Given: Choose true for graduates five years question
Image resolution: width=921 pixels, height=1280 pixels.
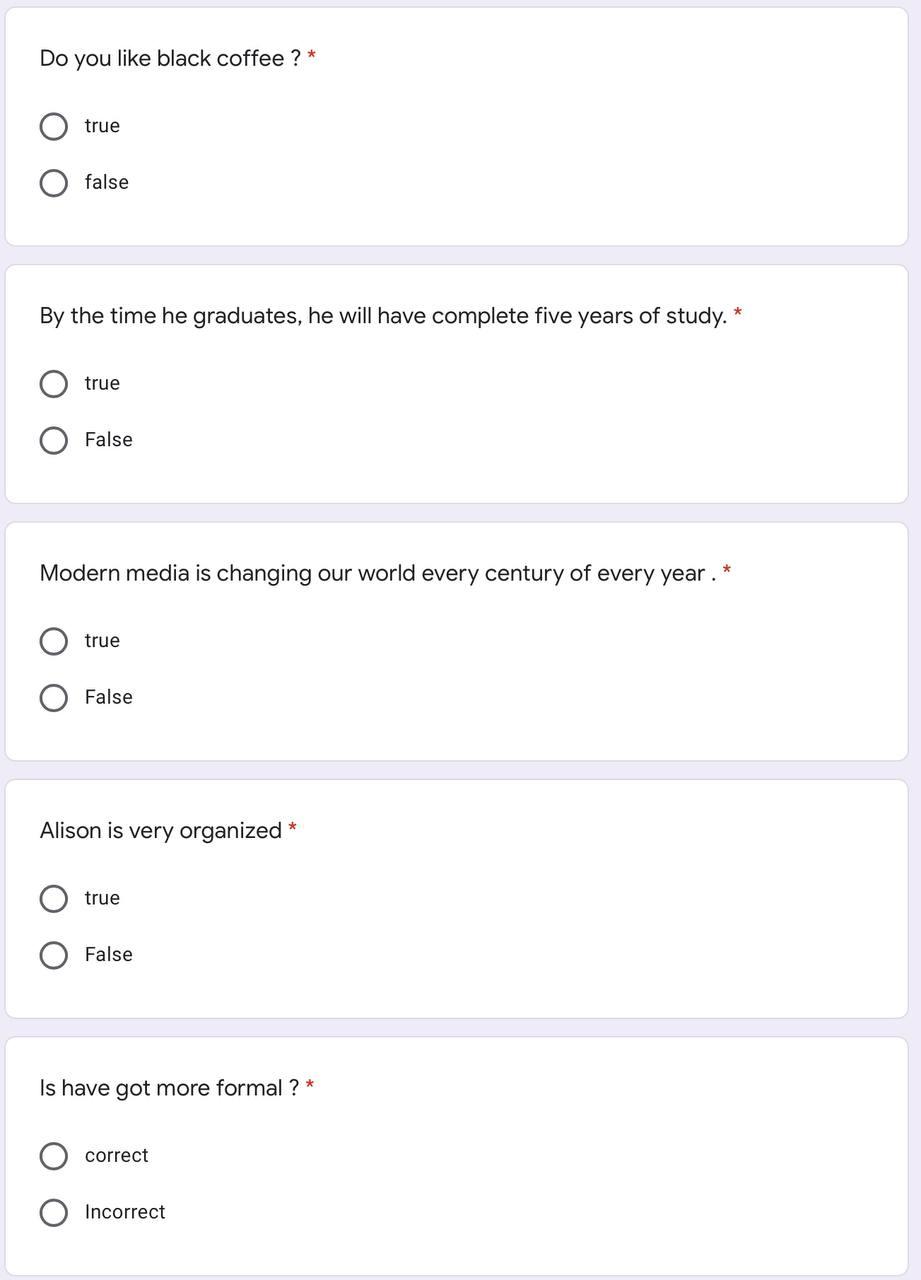Looking at the screenshot, I should pos(54,384).
